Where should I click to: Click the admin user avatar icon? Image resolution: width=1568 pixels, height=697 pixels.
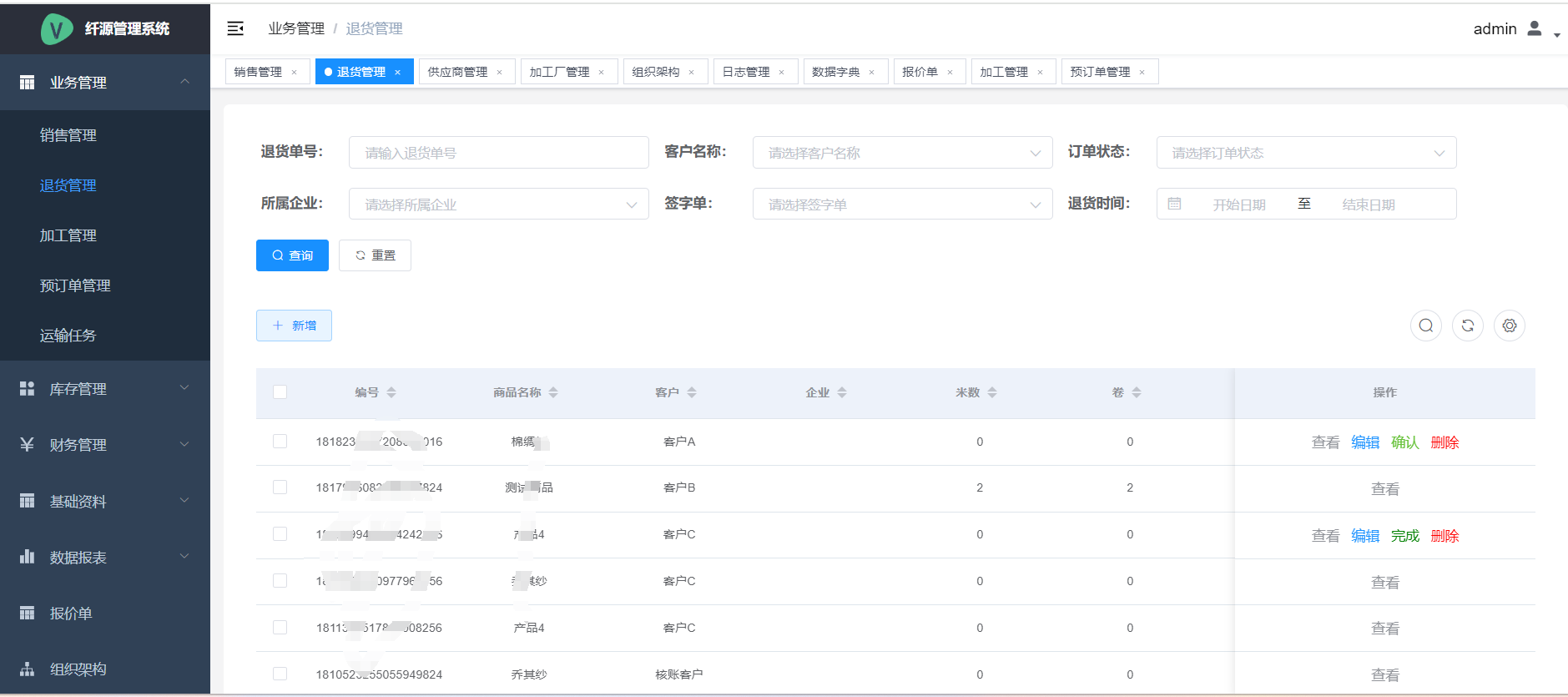coord(1534,28)
